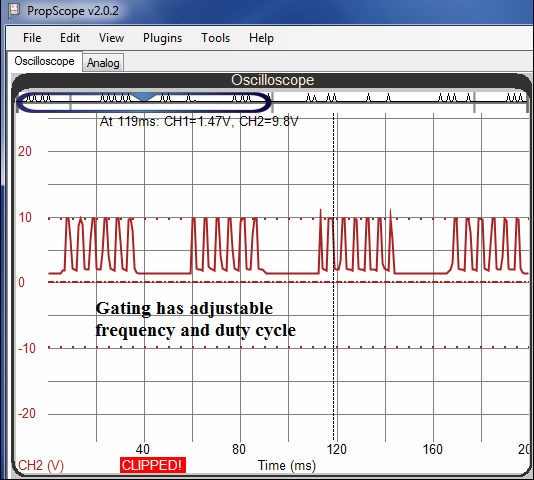Click the blue trigger position triangle marker
This screenshot has width=534, height=480.
144,98
